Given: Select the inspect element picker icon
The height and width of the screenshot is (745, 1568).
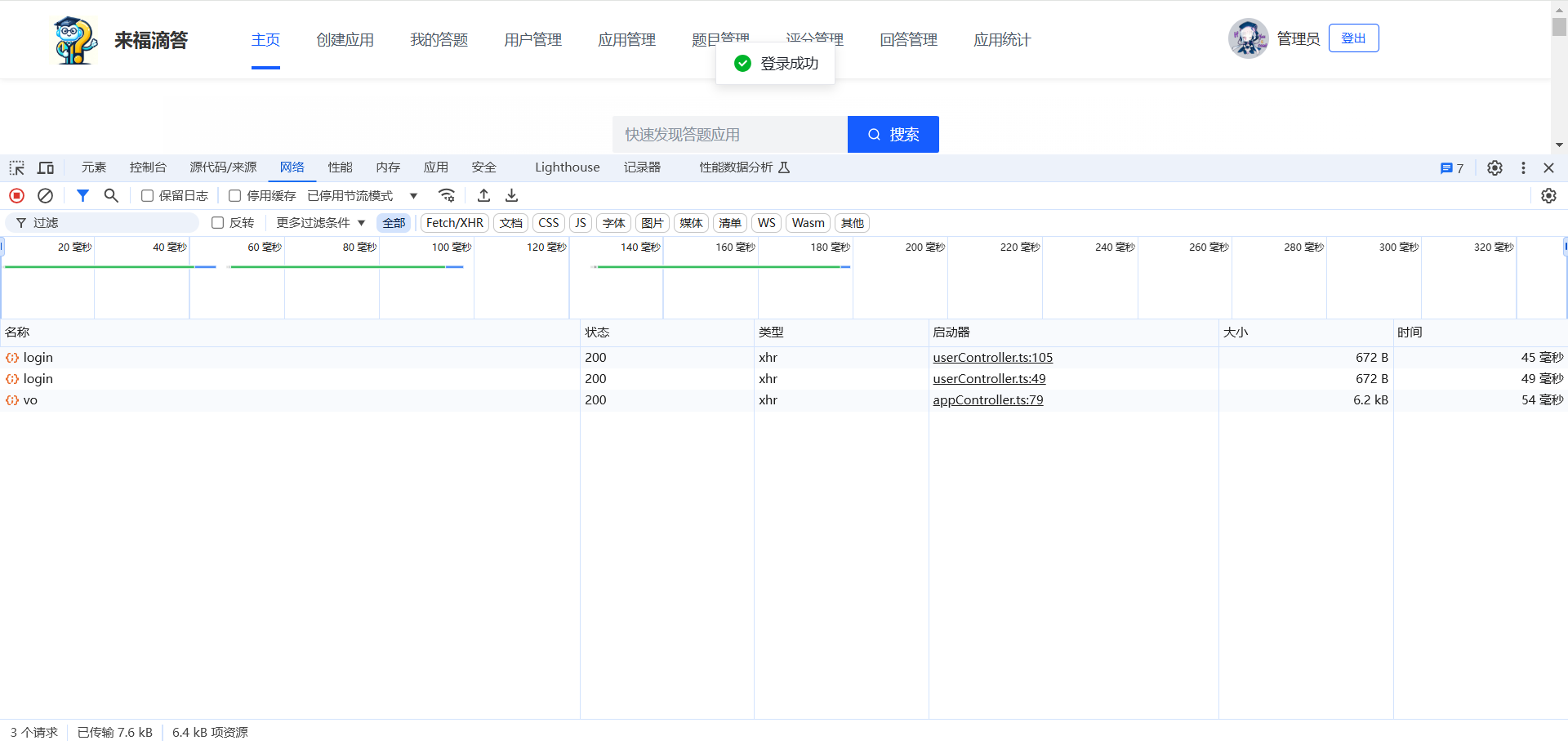Looking at the screenshot, I should [16, 167].
